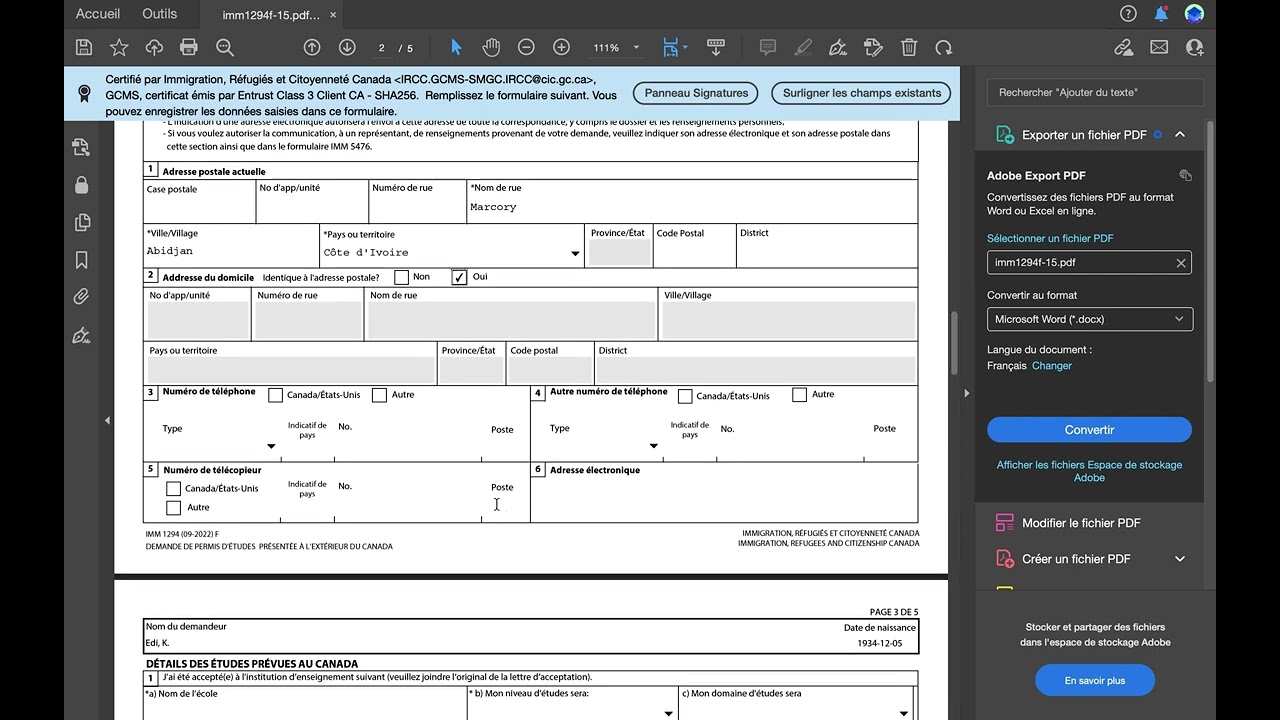The width and height of the screenshot is (1280, 720).
Task: Go to the previous page with up arrow
Action: [x=312, y=47]
